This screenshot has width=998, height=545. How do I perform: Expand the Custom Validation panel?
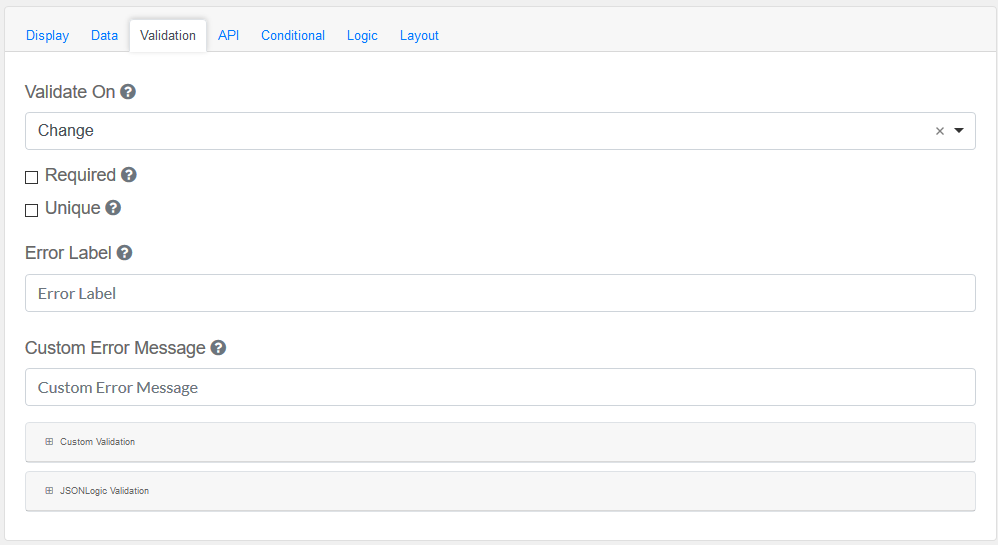[97, 441]
